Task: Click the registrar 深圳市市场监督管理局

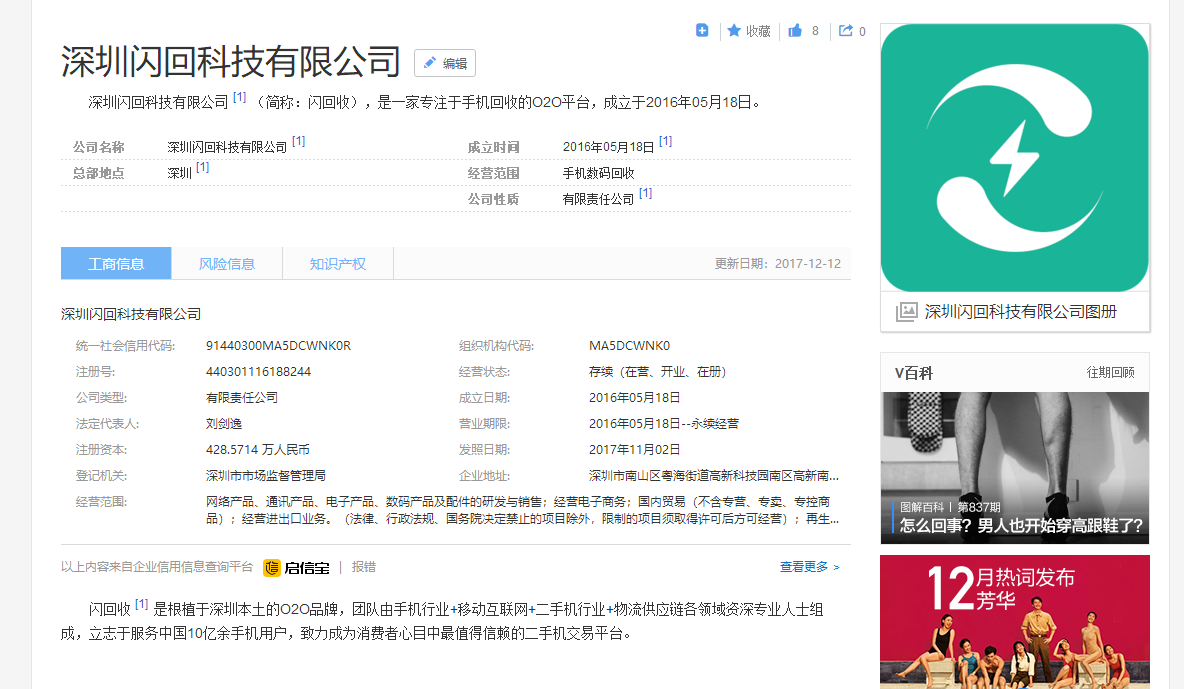Action: [266, 475]
